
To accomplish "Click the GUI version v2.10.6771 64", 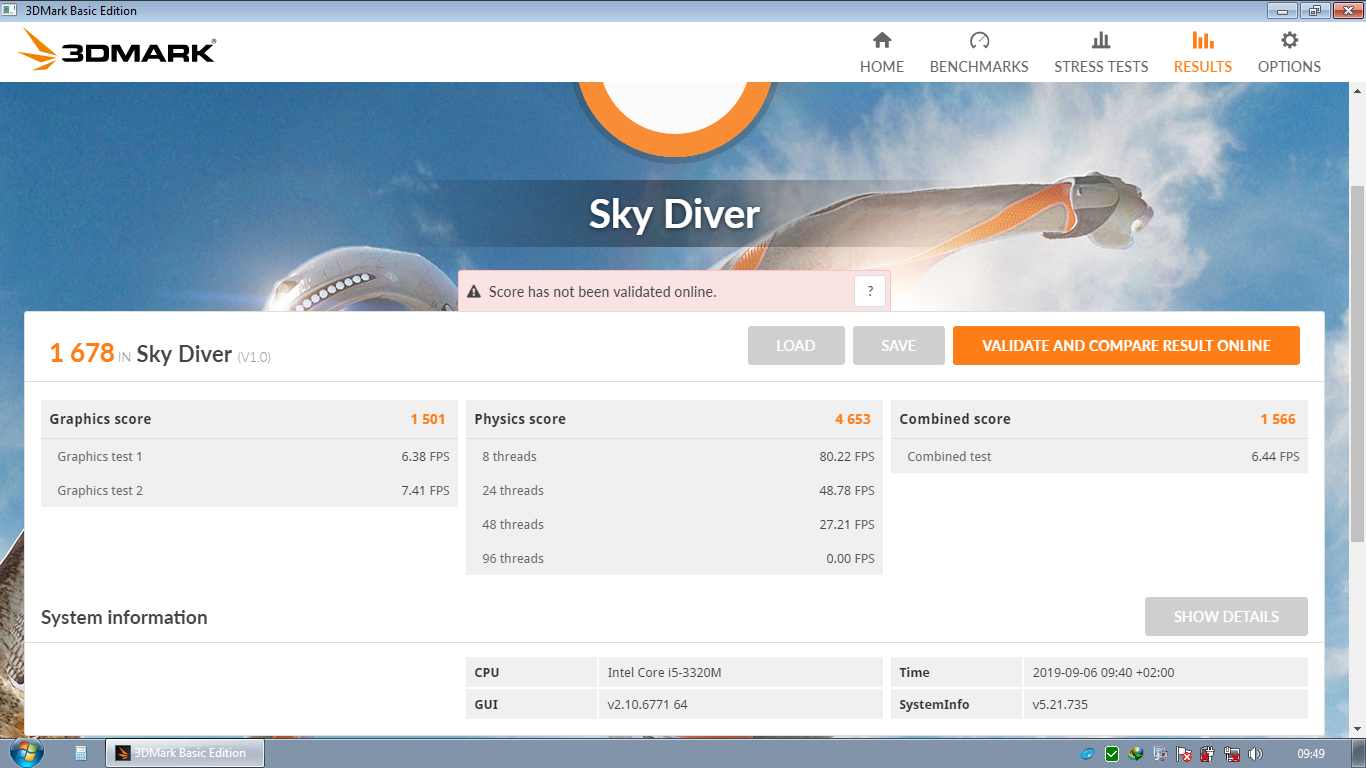I will coord(647,704).
